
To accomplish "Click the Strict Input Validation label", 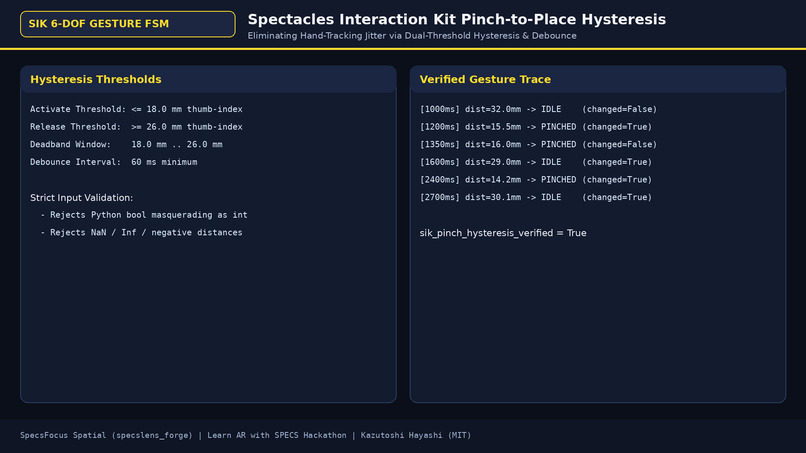I will point(81,198).
